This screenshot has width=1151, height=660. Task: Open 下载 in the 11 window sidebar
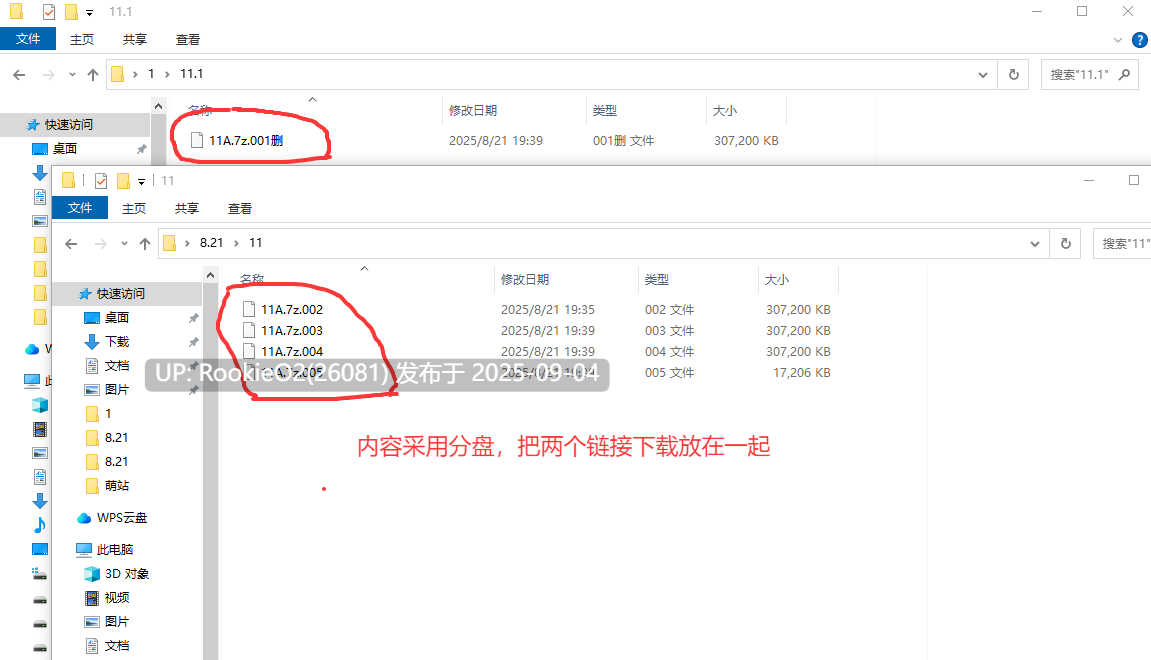pyautogui.click(x=117, y=341)
